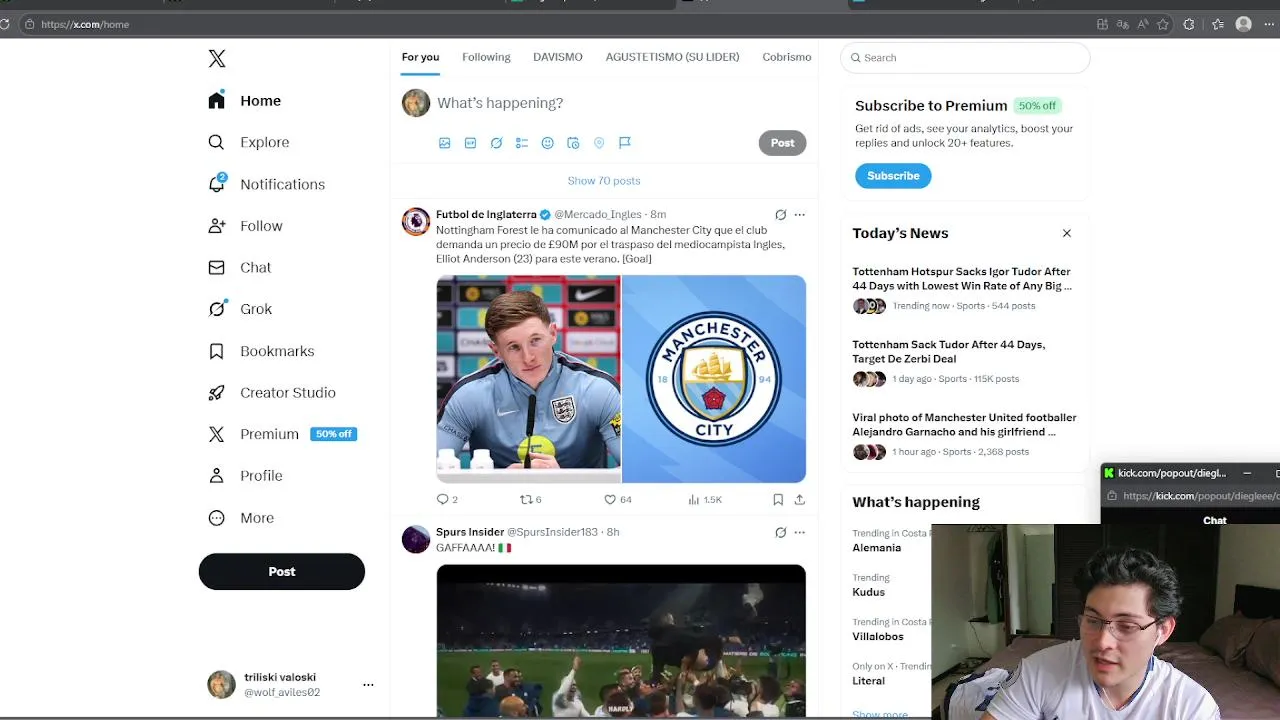Schedule post icon in composer
Image resolution: width=1280 pixels, height=720 pixels.
click(573, 143)
